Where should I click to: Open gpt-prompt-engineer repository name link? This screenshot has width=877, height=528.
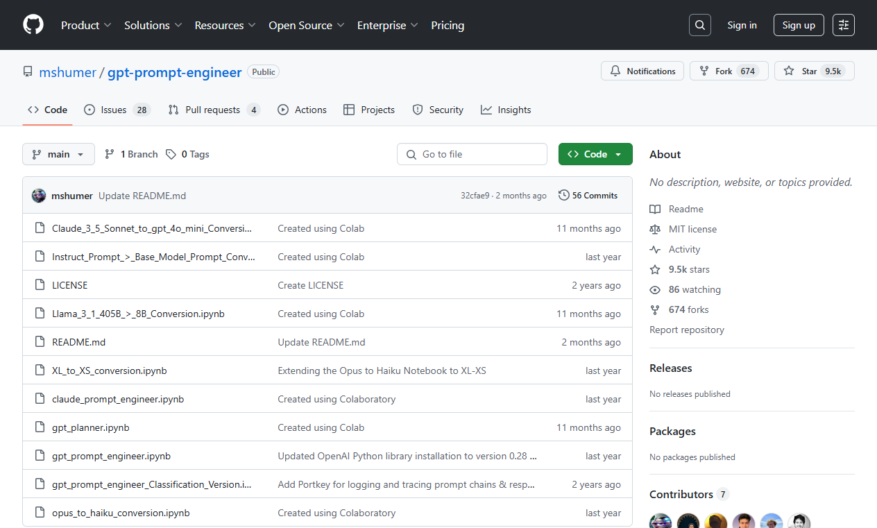coord(175,72)
